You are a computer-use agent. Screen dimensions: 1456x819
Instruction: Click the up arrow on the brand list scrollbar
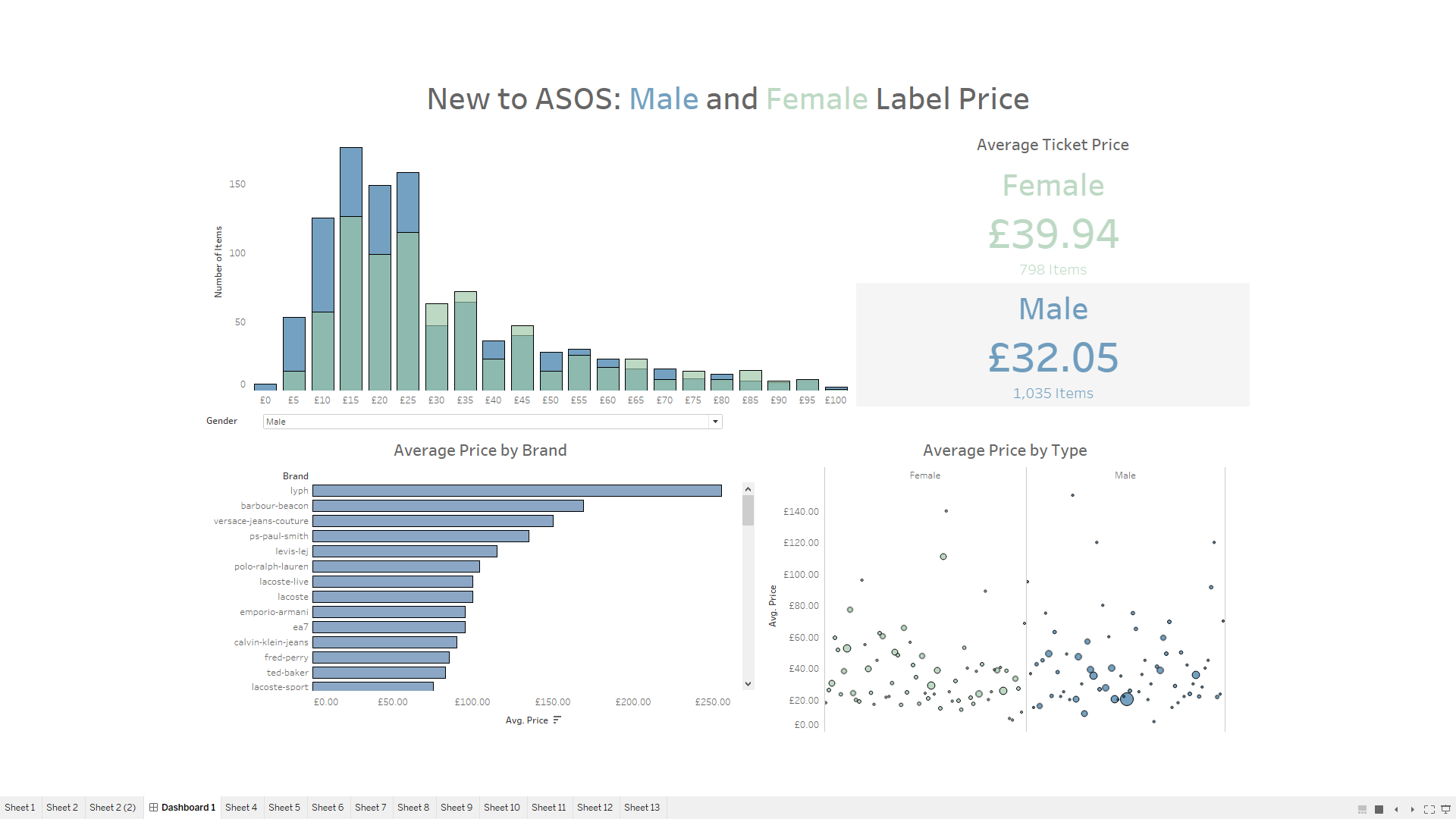click(x=748, y=488)
